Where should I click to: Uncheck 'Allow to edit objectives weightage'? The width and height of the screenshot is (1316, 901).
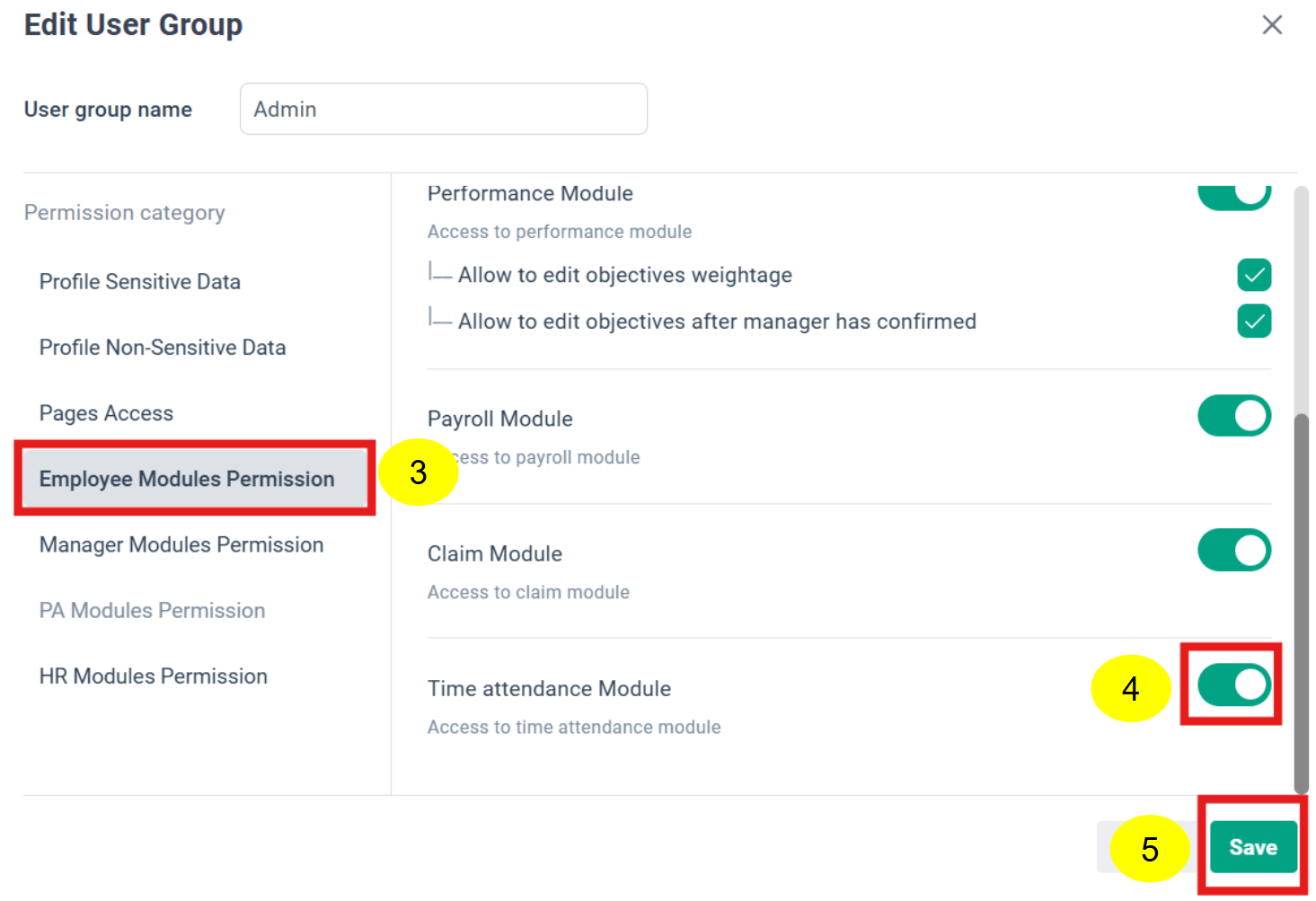(x=1254, y=275)
